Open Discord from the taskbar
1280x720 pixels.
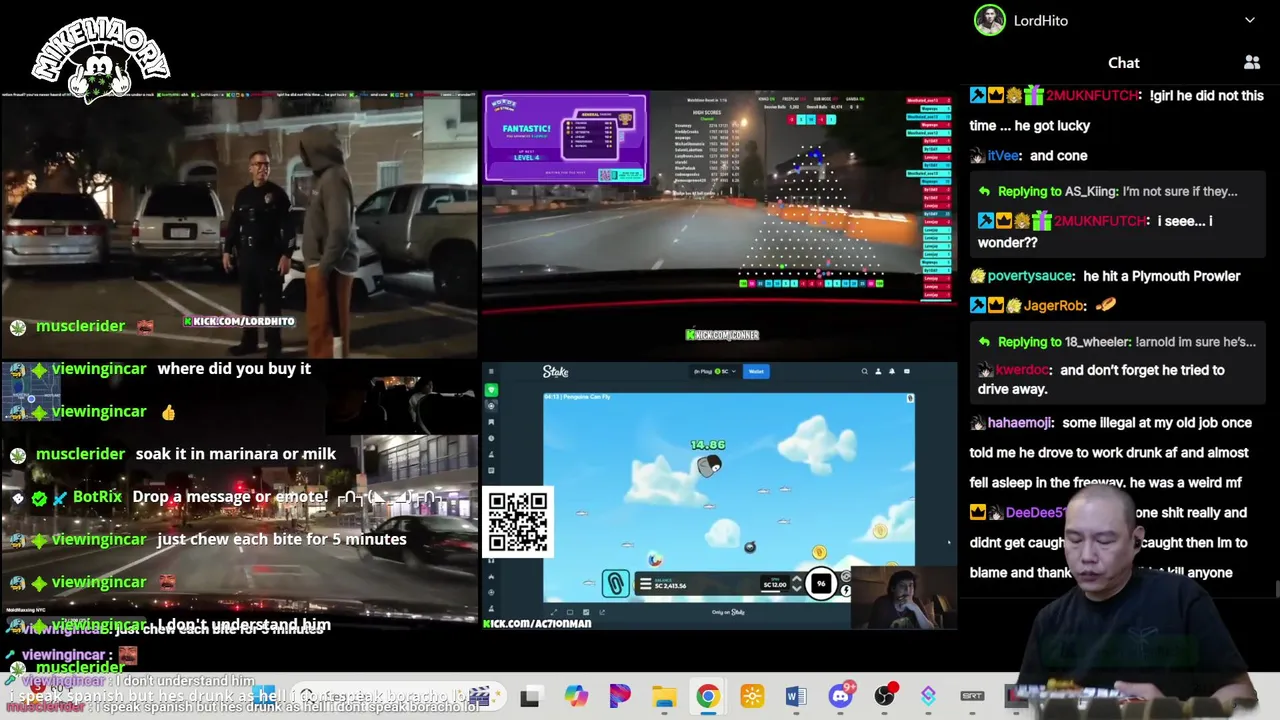coord(841,695)
